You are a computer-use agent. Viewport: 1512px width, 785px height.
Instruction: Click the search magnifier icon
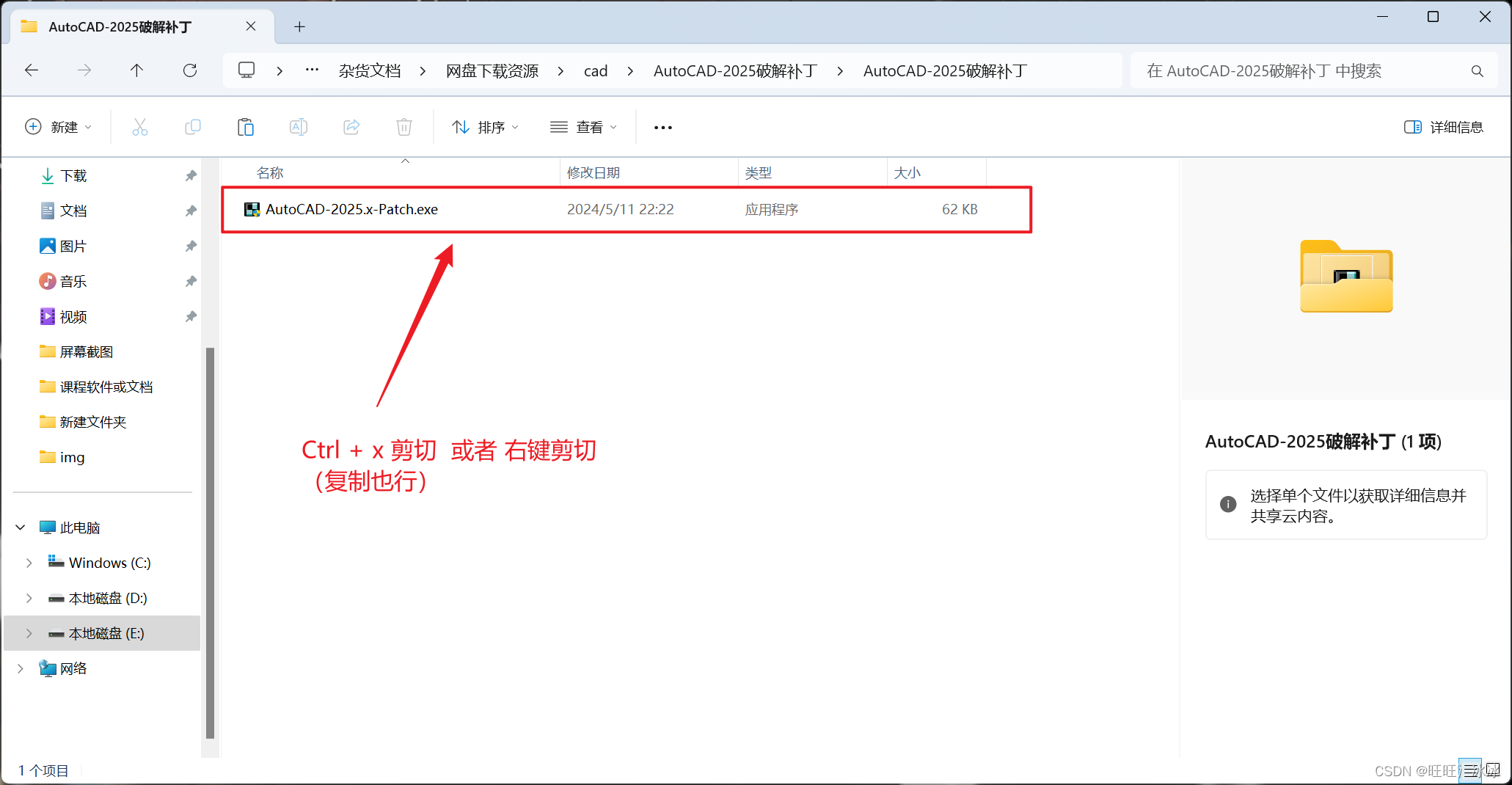pyautogui.click(x=1477, y=71)
